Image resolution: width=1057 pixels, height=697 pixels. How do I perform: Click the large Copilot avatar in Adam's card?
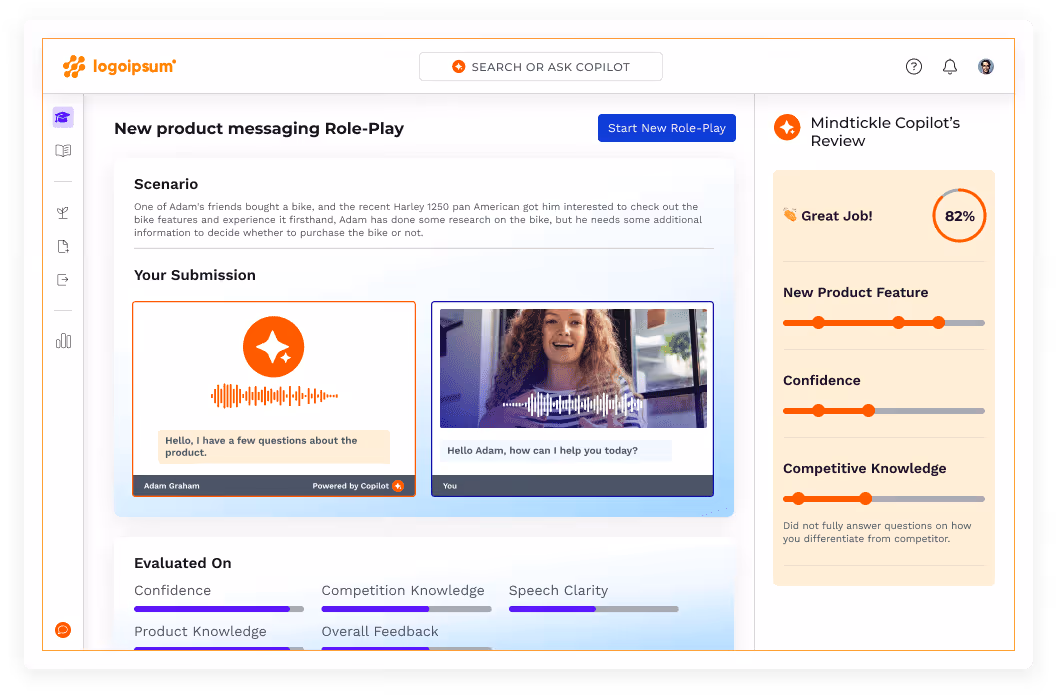(273, 346)
